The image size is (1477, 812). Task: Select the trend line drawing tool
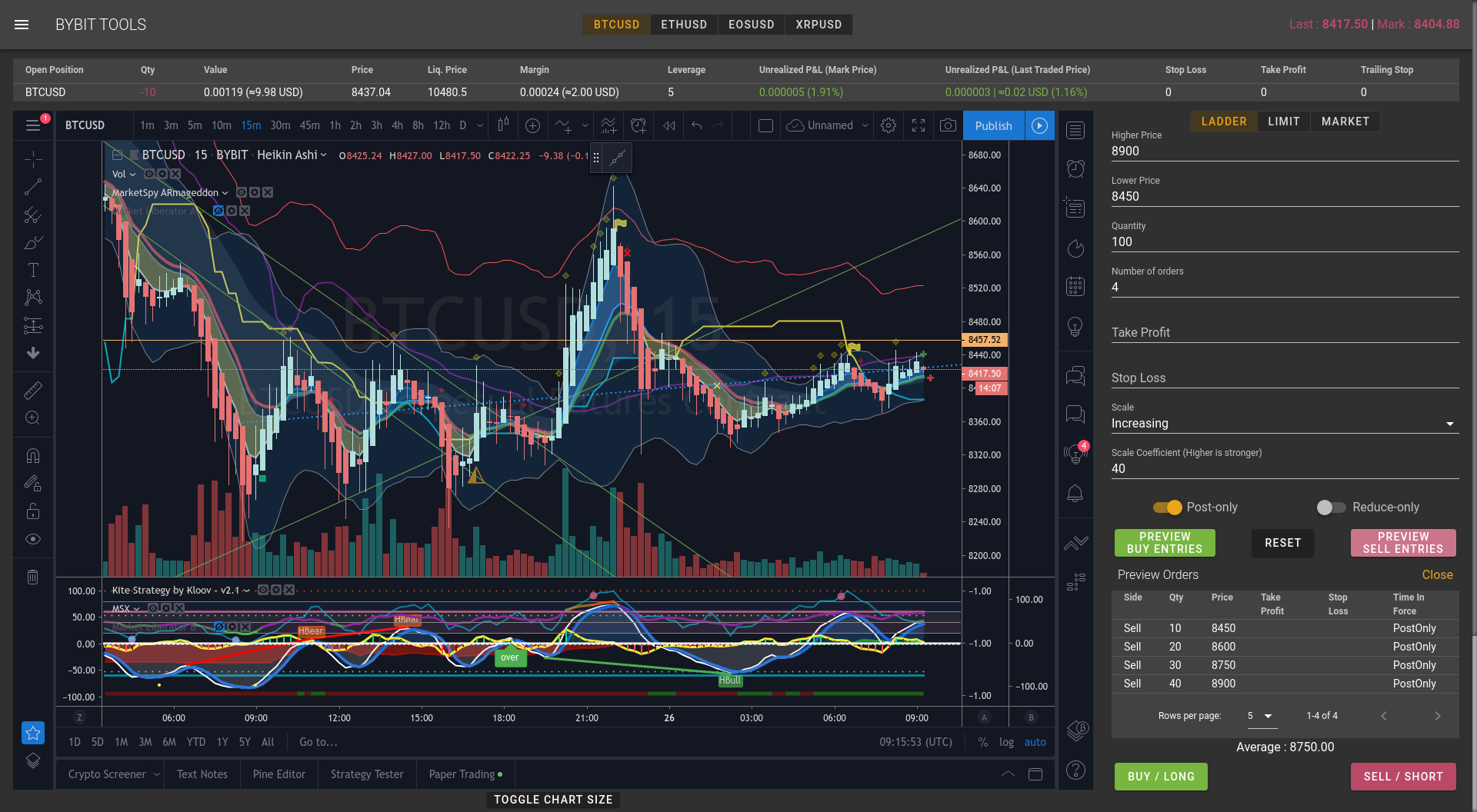tap(33, 187)
